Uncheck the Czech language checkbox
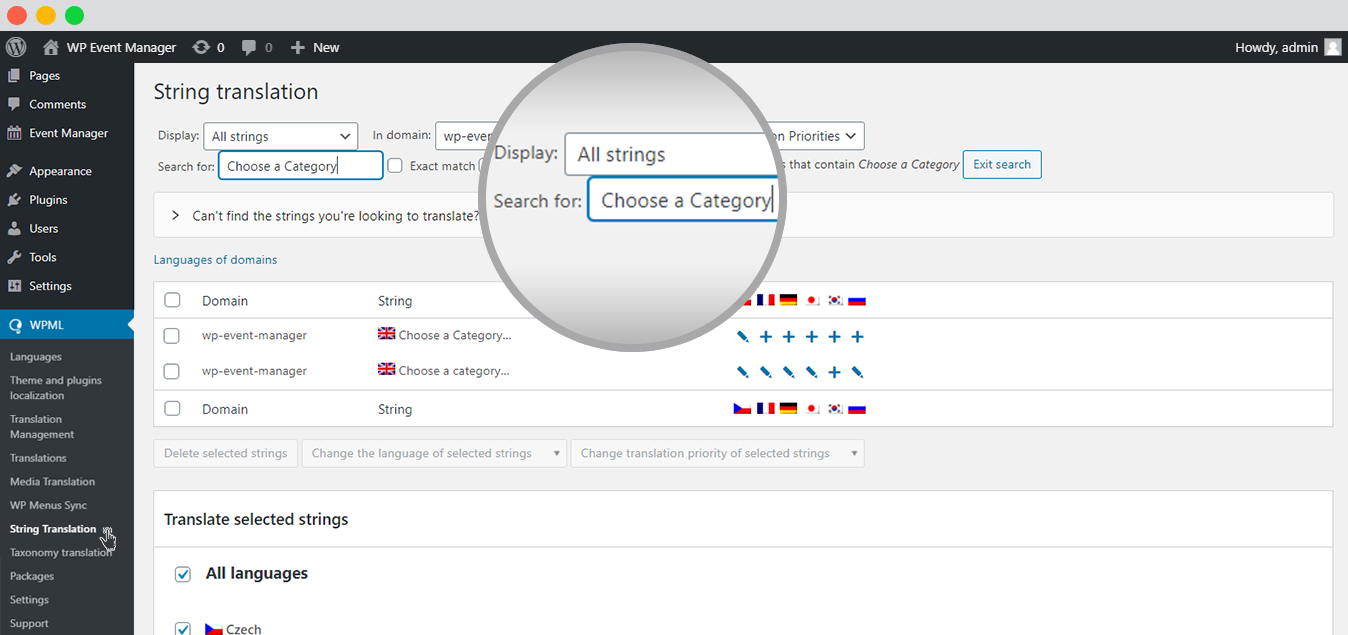1348x635 pixels. [x=183, y=629]
